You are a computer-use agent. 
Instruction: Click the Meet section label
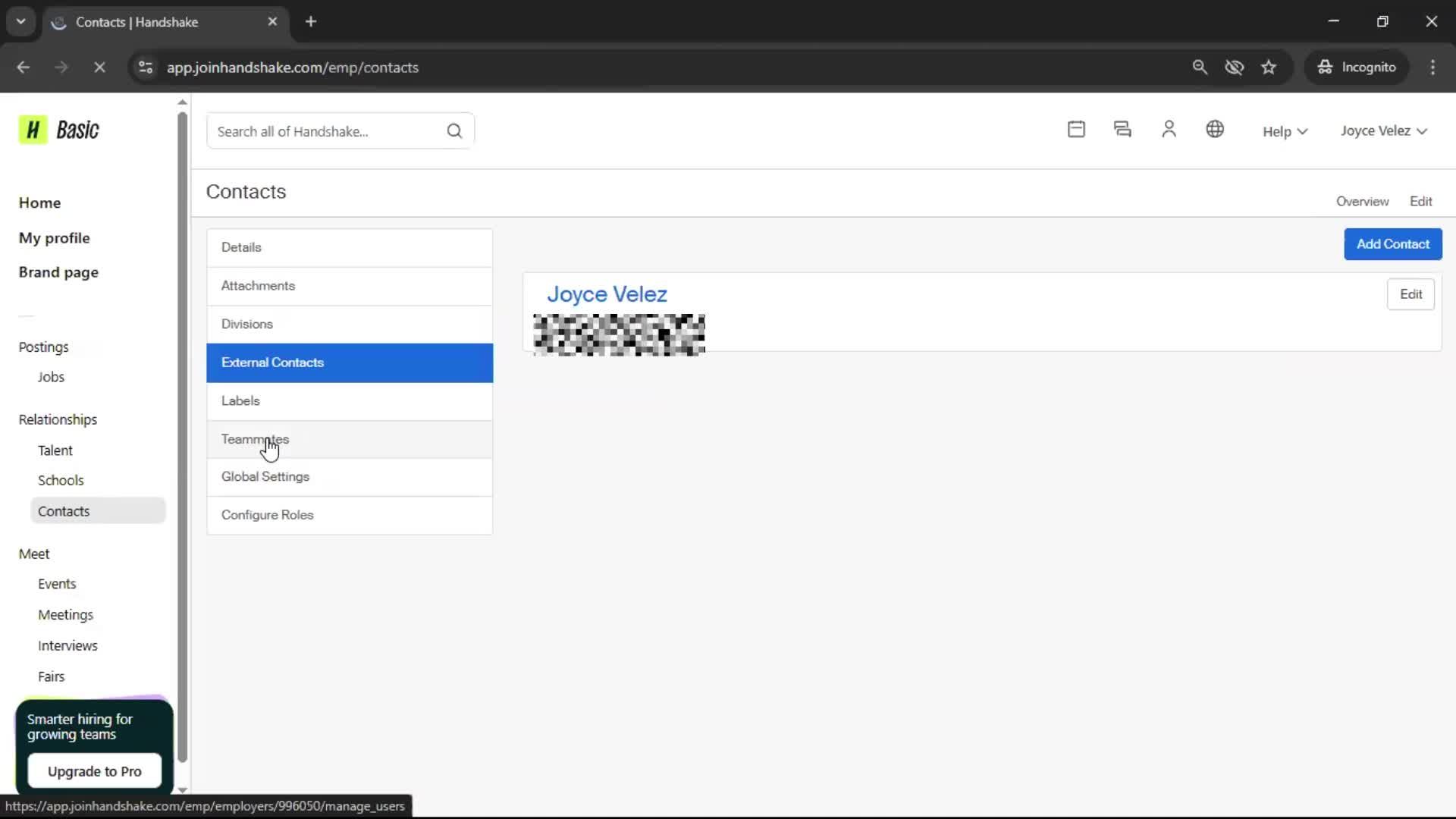[x=34, y=554]
